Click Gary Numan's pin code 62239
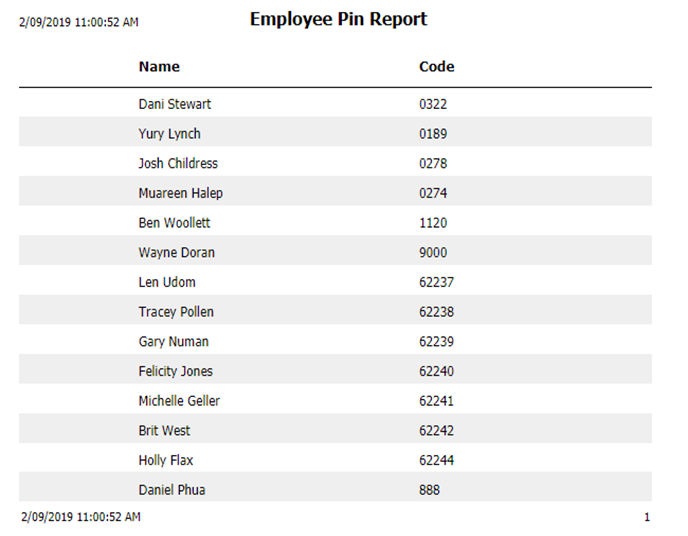688x536 pixels. tap(436, 342)
